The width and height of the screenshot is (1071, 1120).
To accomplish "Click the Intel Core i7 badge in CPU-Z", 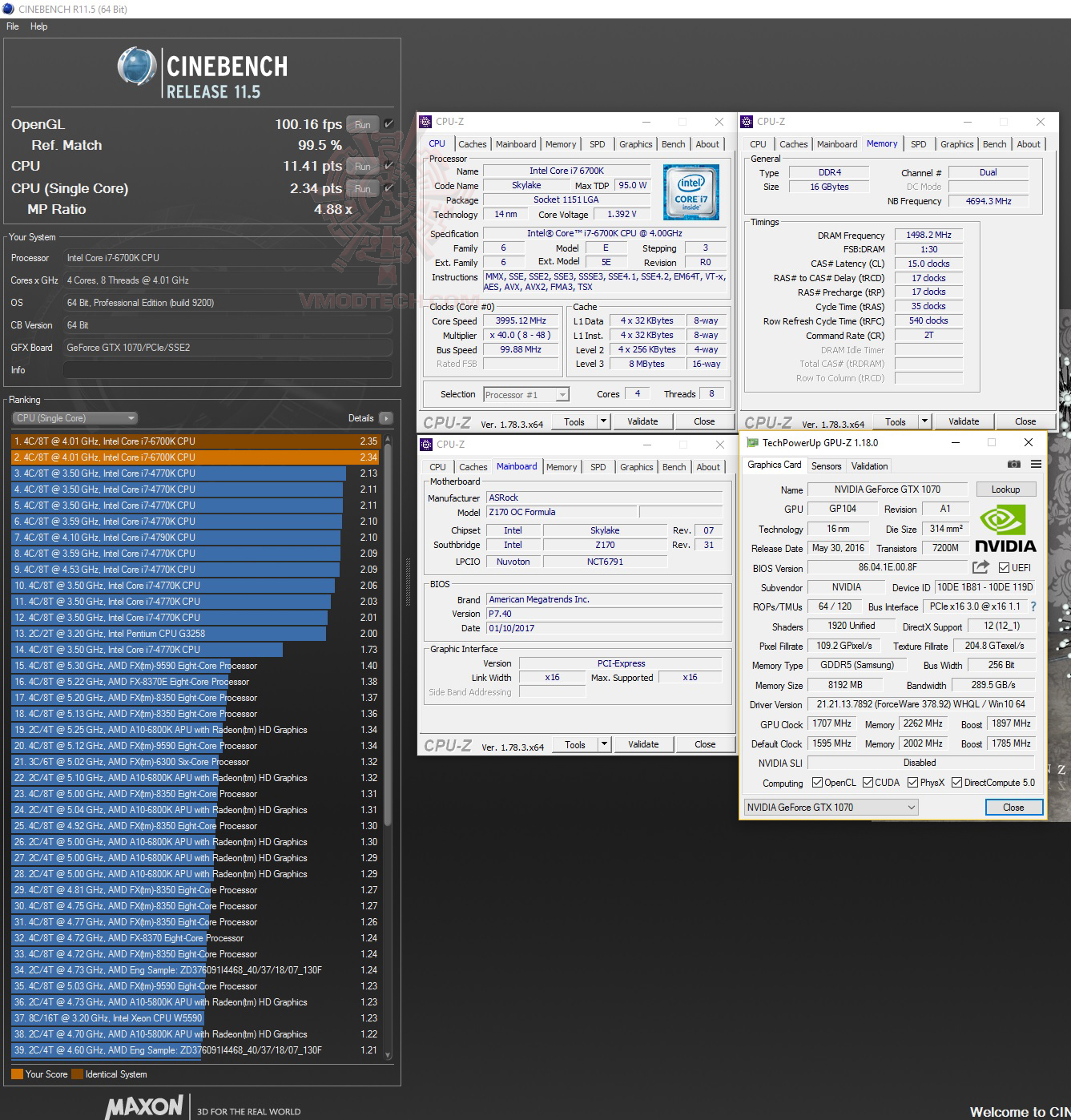I will tap(691, 192).
